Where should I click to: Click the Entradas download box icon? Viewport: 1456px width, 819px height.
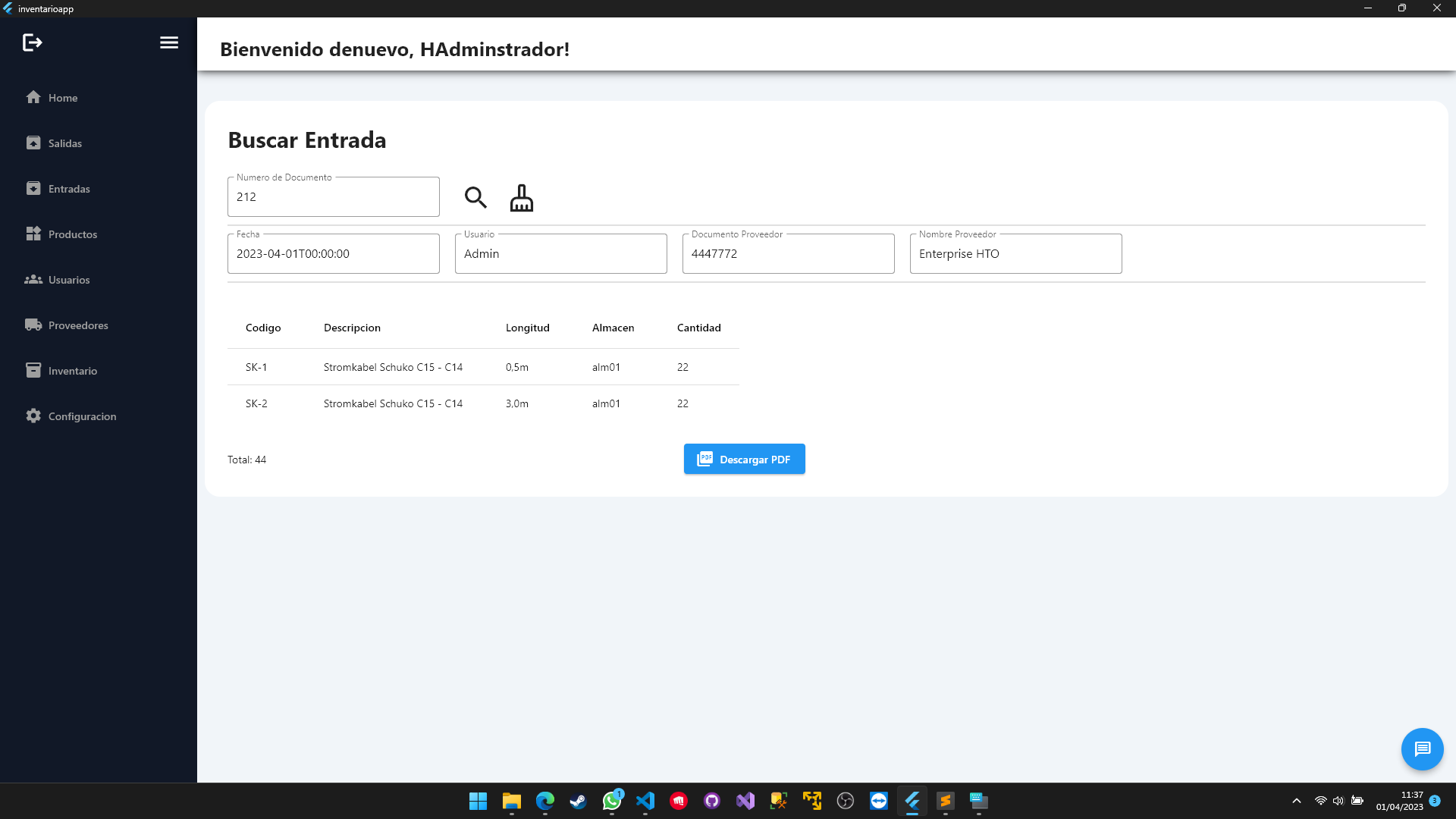point(33,188)
